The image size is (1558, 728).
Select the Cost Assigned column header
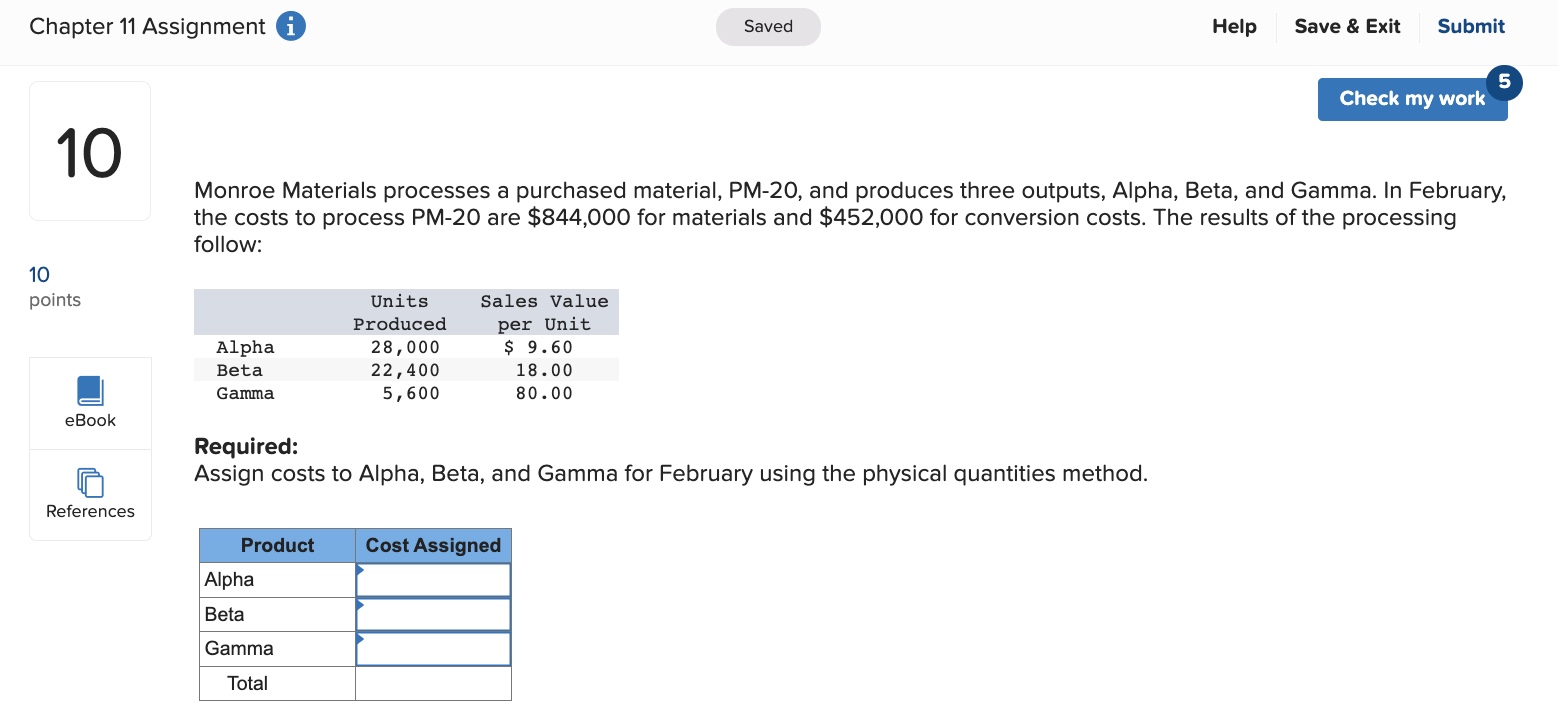[433, 545]
